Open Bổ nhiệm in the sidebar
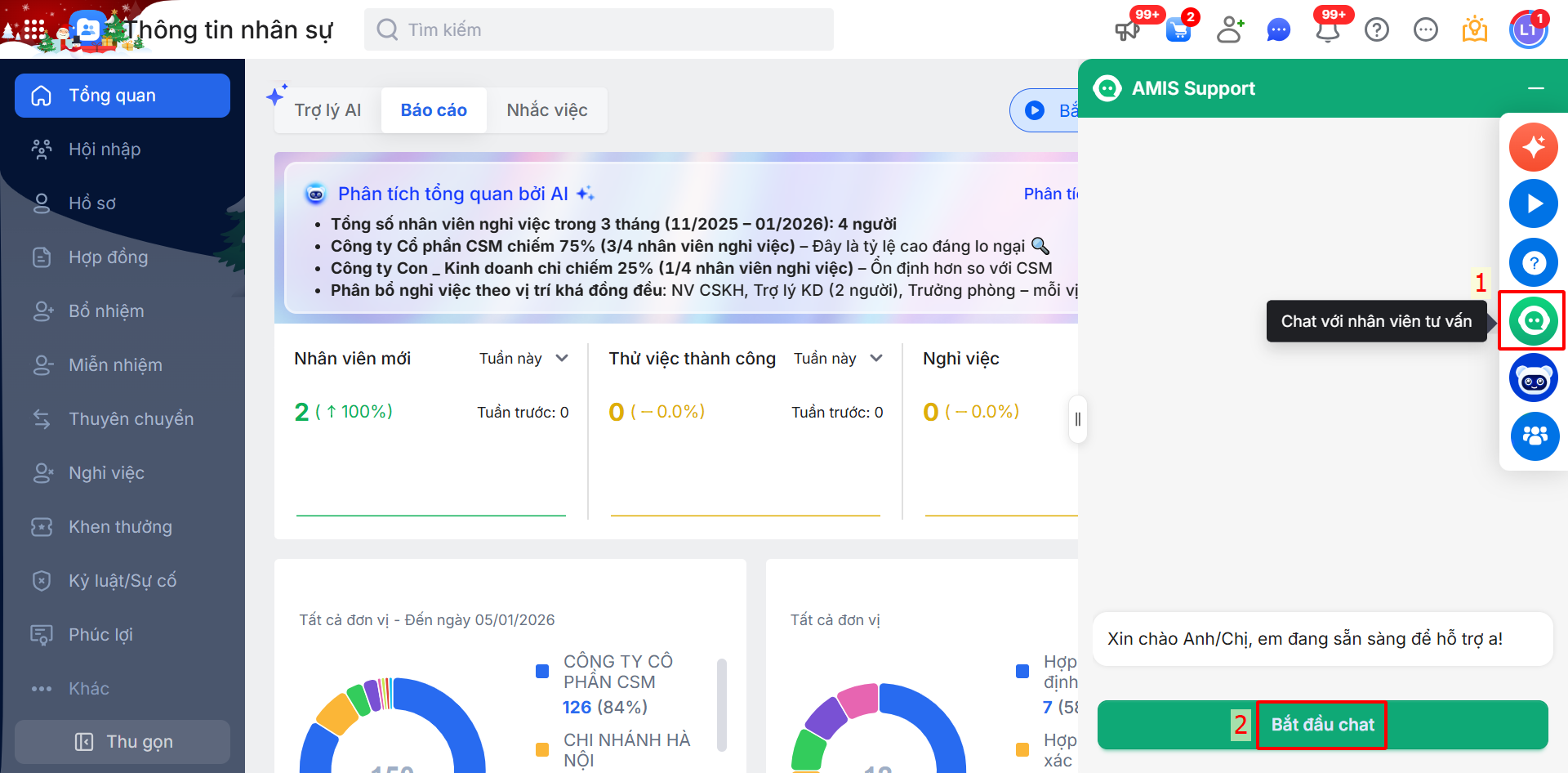The width and height of the screenshot is (1568, 773). tap(122, 311)
